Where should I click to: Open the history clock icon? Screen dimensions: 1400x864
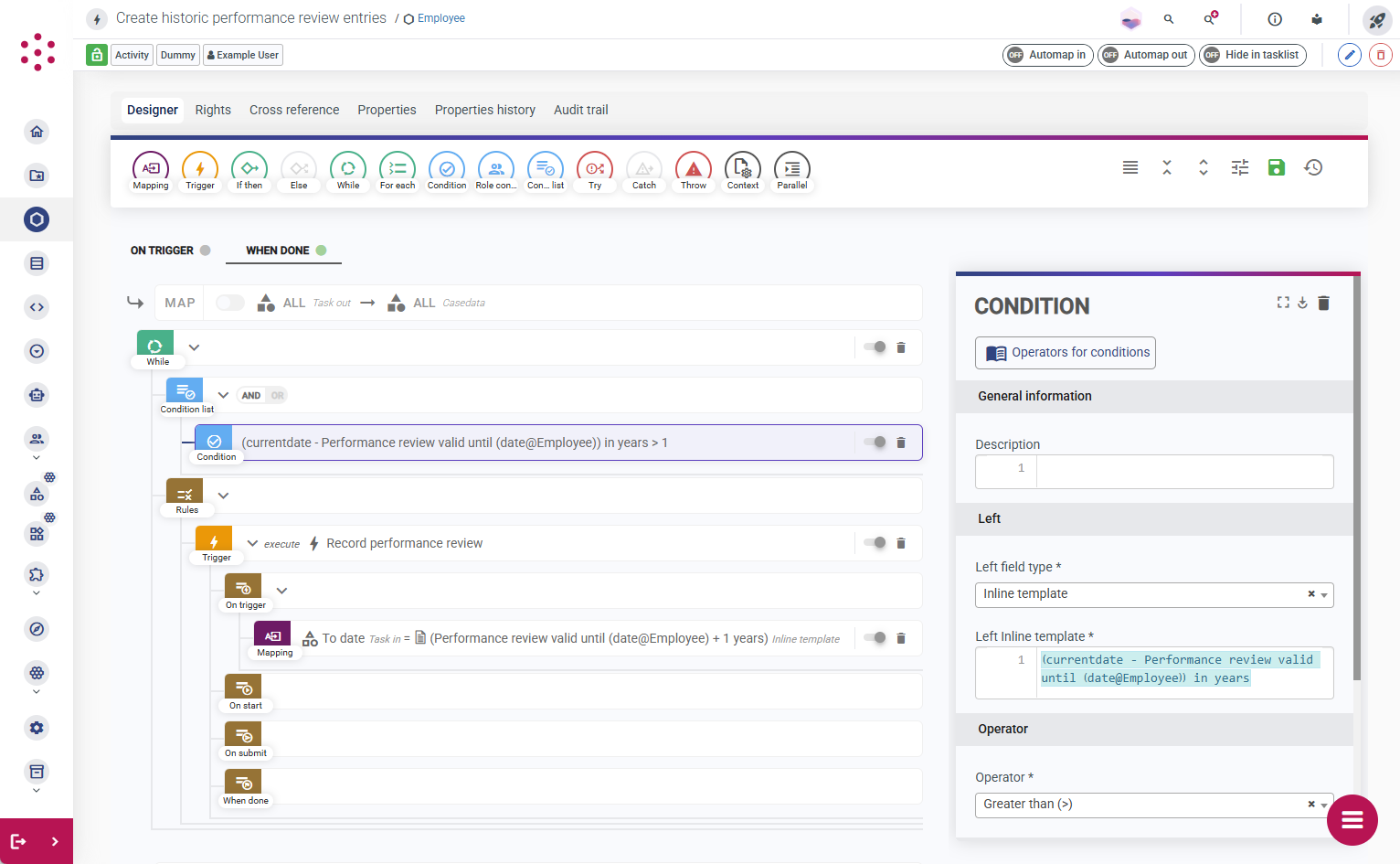pyautogui.click(x=1313, y=167)
